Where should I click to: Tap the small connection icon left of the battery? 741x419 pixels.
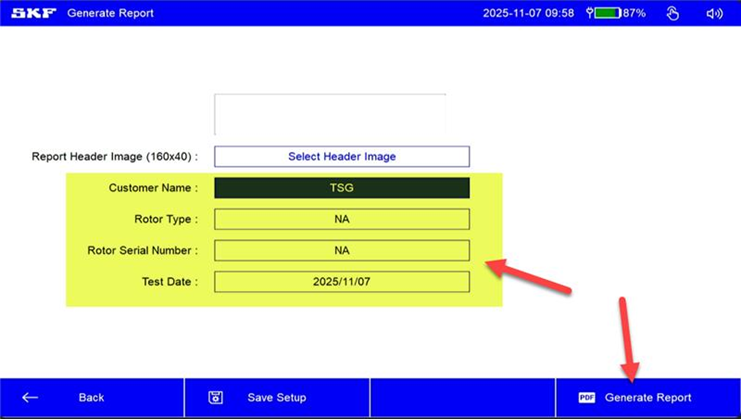pyautogui.click(x=590, y=13)
